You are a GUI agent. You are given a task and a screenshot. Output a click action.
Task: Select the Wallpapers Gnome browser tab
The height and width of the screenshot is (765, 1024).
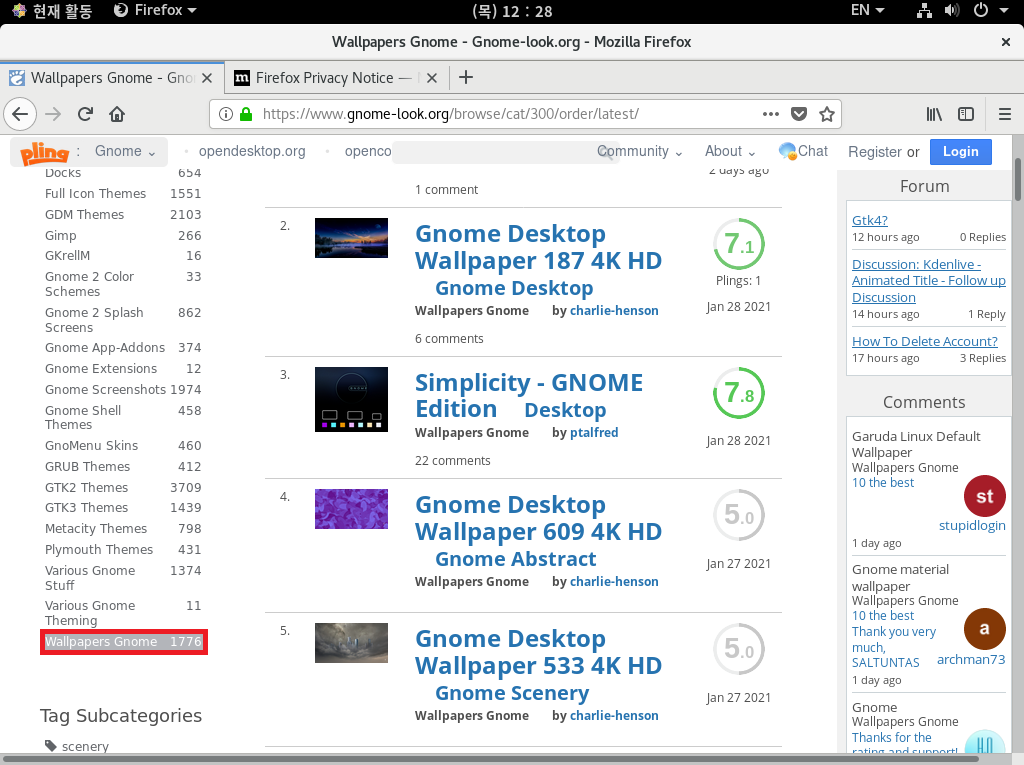112,78
